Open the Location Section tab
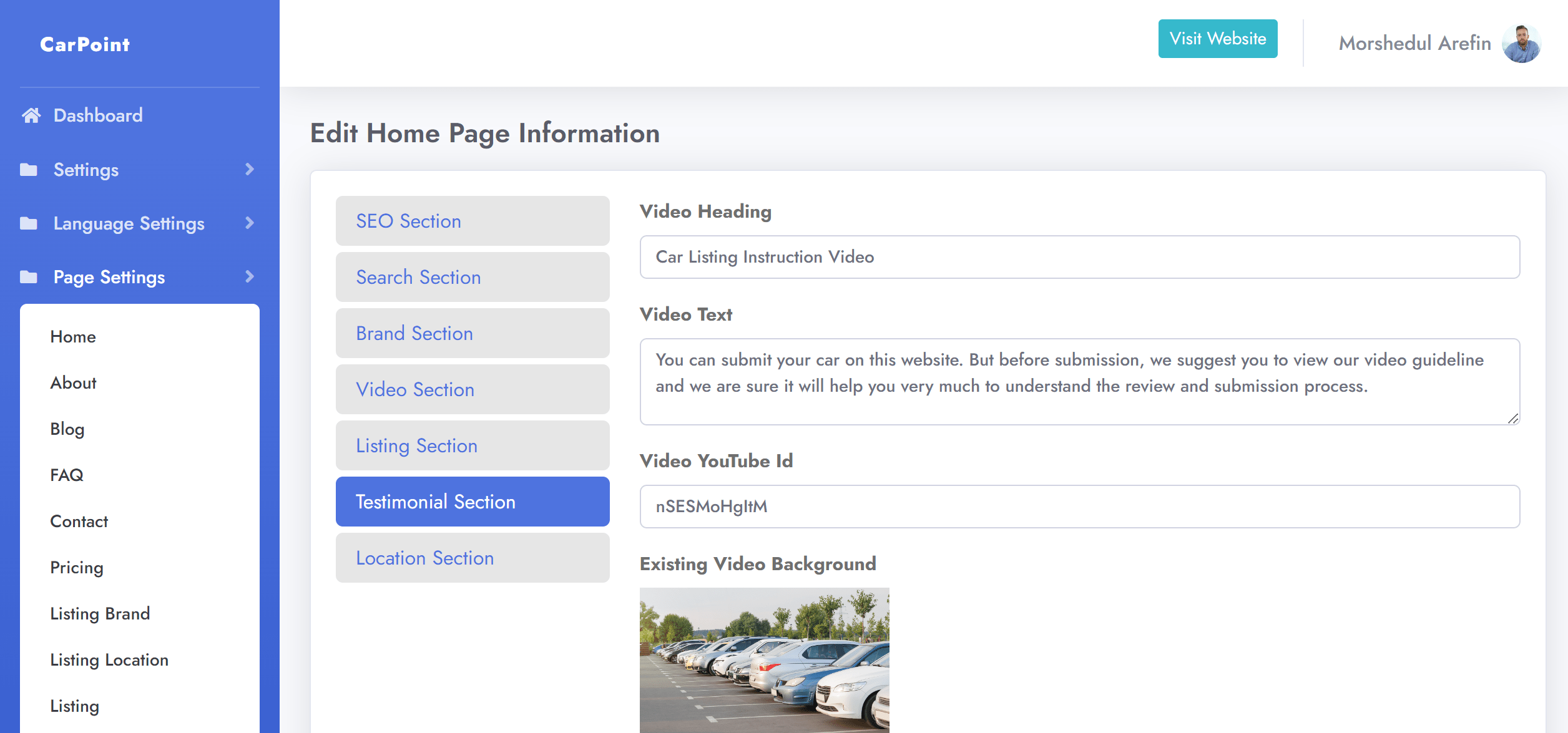Viewport: 1568px width, 733px height. (473, 557)
